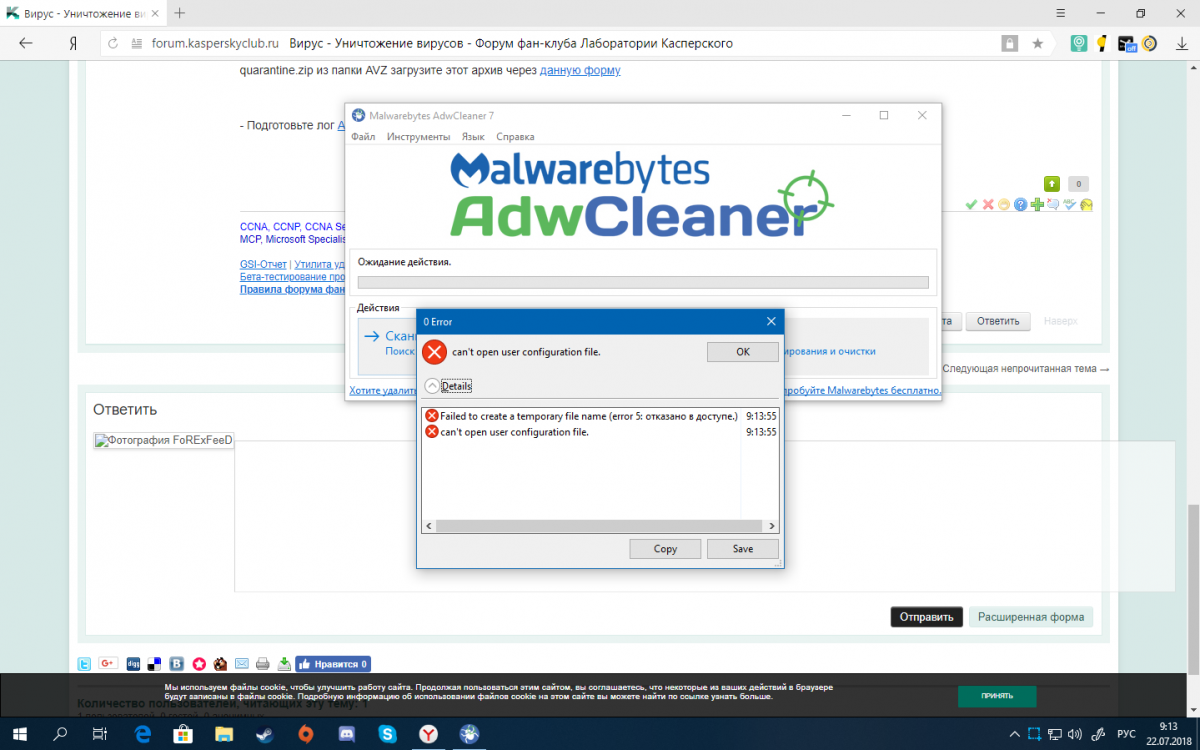Click the green checkmark post icon
The height and width of the screenshot is (750, 1200).
tap(971, 204)
